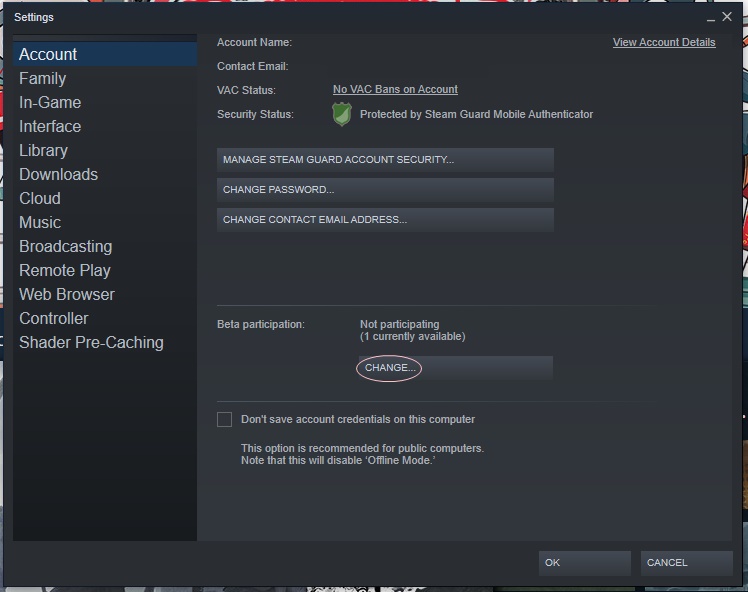Image resolution: width=748 pixels, height=592 pixels.
Task: Click the green Steam Guard shield icon
Action: click(x=342, y=114)
